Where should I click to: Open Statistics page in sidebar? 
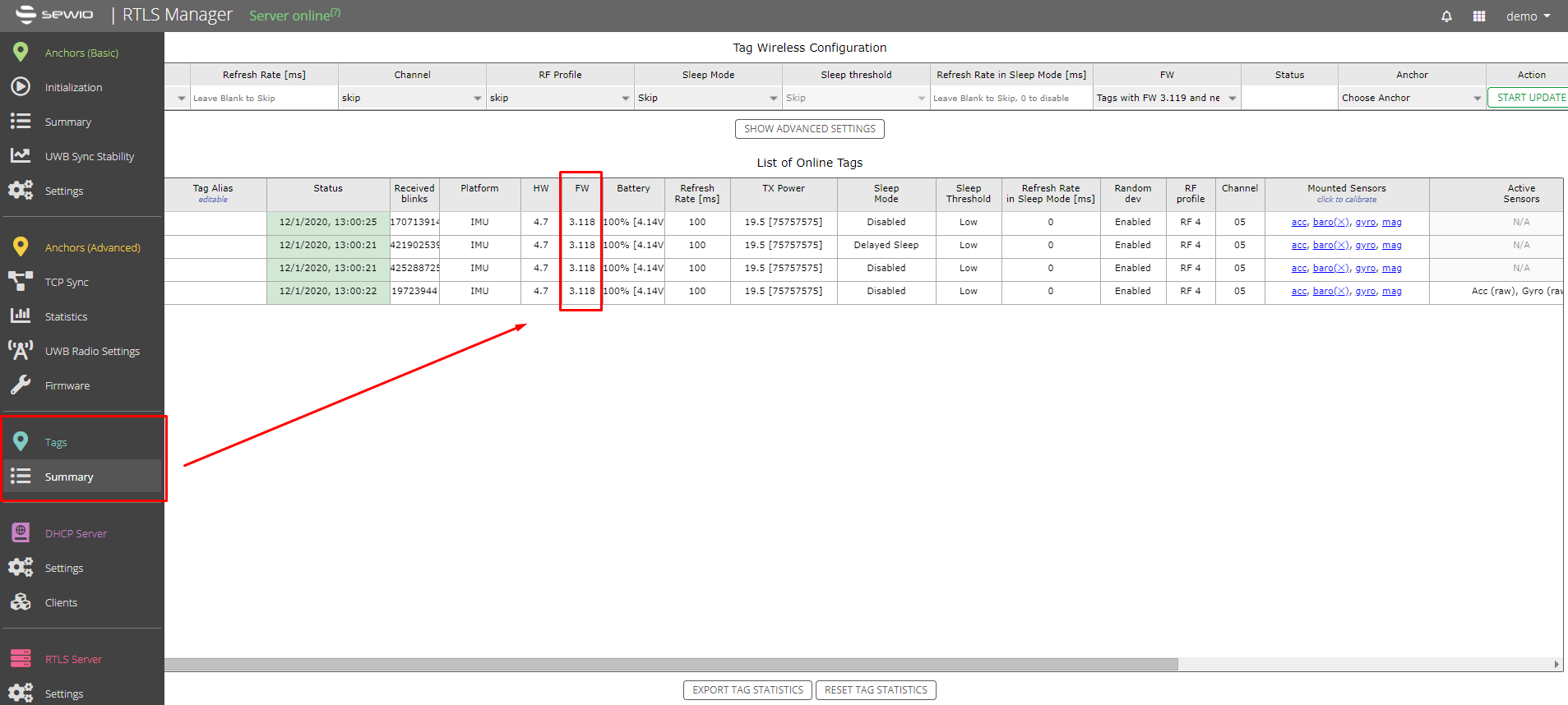click(x=66, y=316)
